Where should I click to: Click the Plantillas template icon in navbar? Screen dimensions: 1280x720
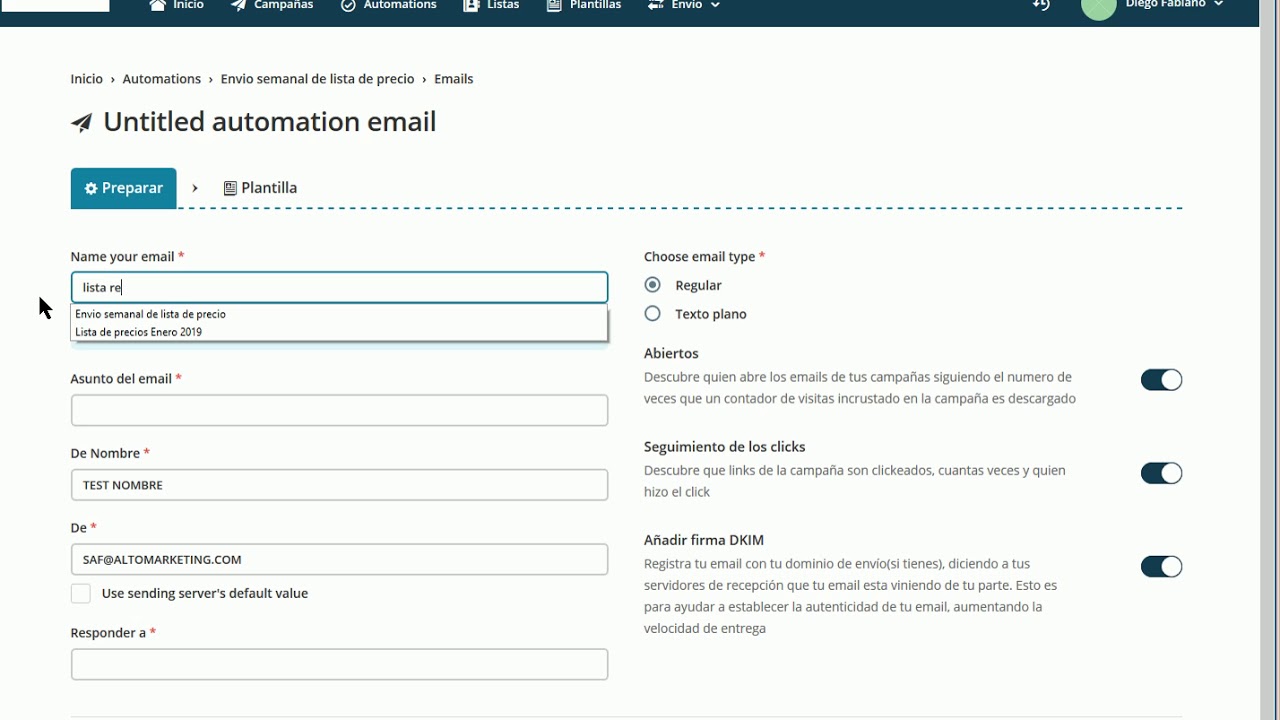click(554, 5)
